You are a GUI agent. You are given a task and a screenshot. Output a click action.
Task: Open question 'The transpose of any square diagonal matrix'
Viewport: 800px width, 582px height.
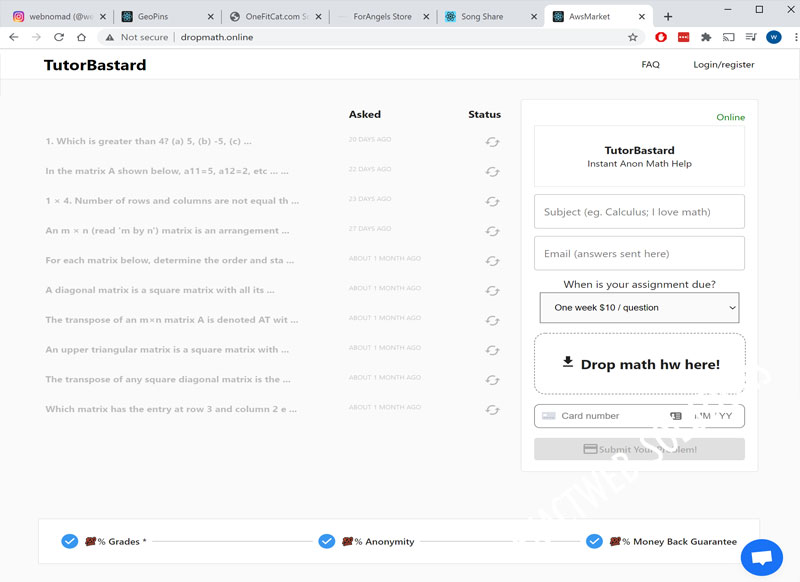coord(168,379)
